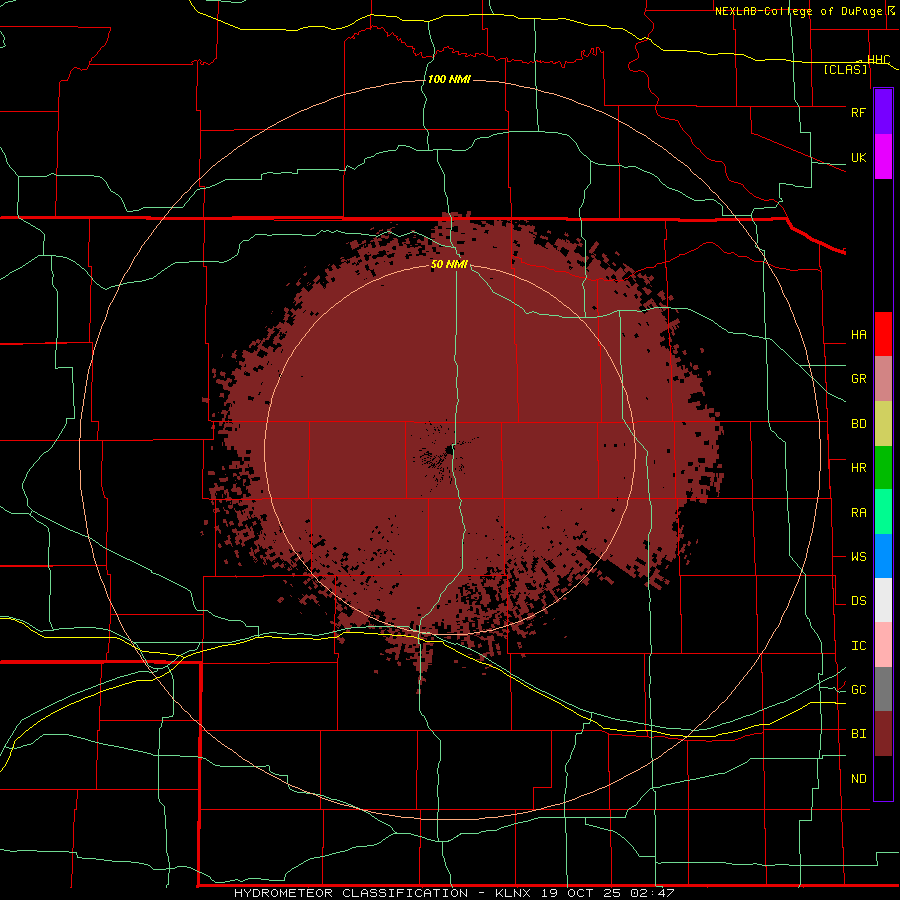Click the [CLAS] units label
The height and width of the screenshot is (900, 900).
point(845,70)
